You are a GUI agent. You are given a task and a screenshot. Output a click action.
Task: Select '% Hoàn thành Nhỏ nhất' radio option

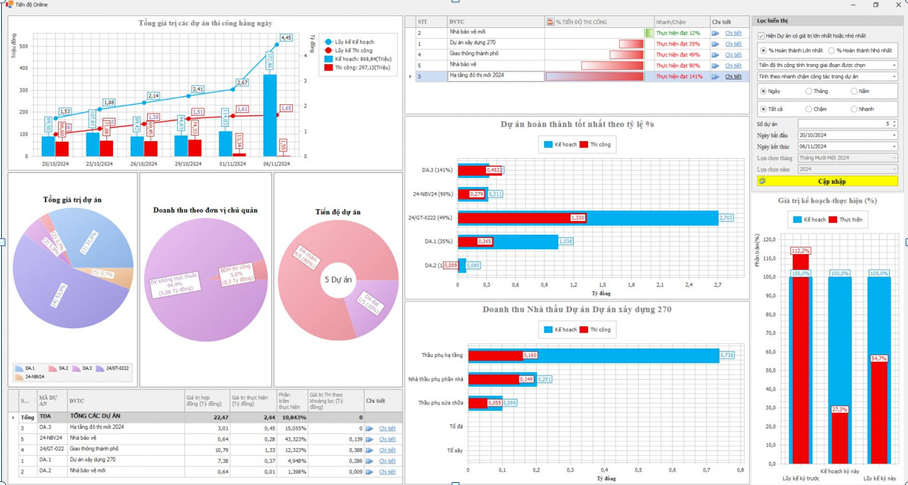click(832, 50)
